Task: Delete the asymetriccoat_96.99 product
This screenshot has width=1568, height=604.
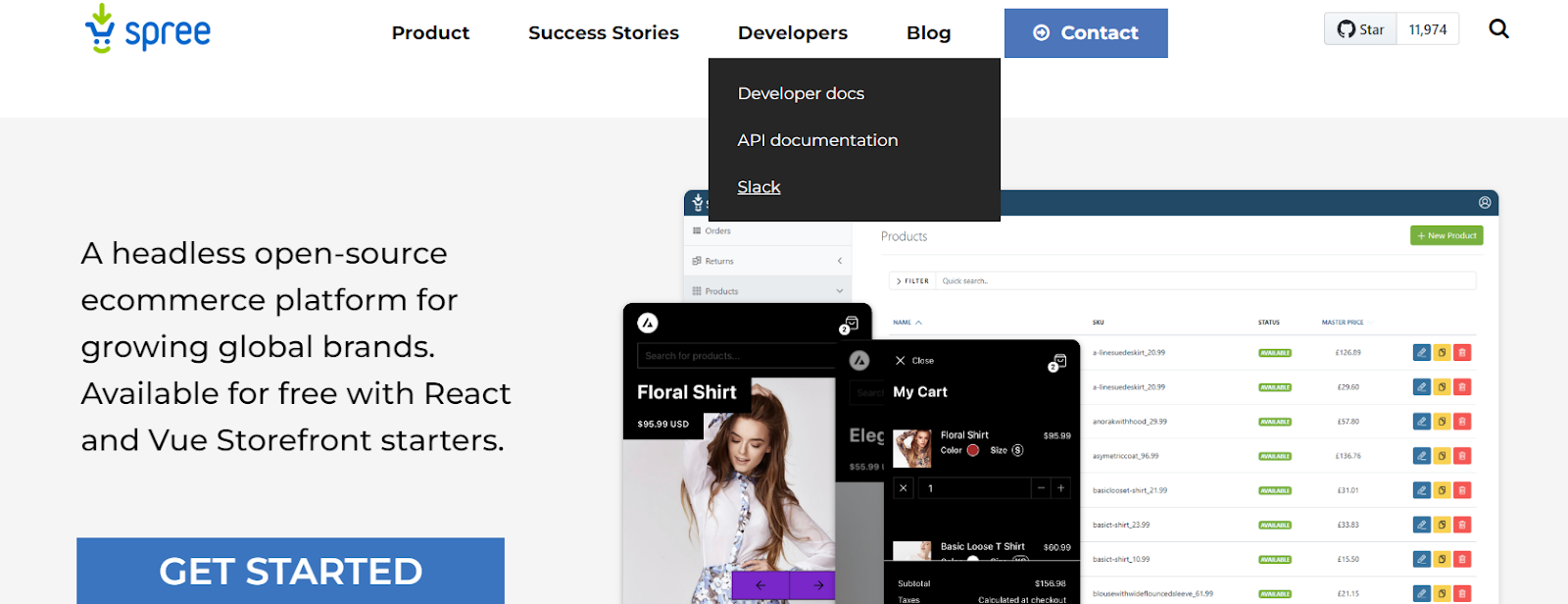Action: coord(1462,456)
